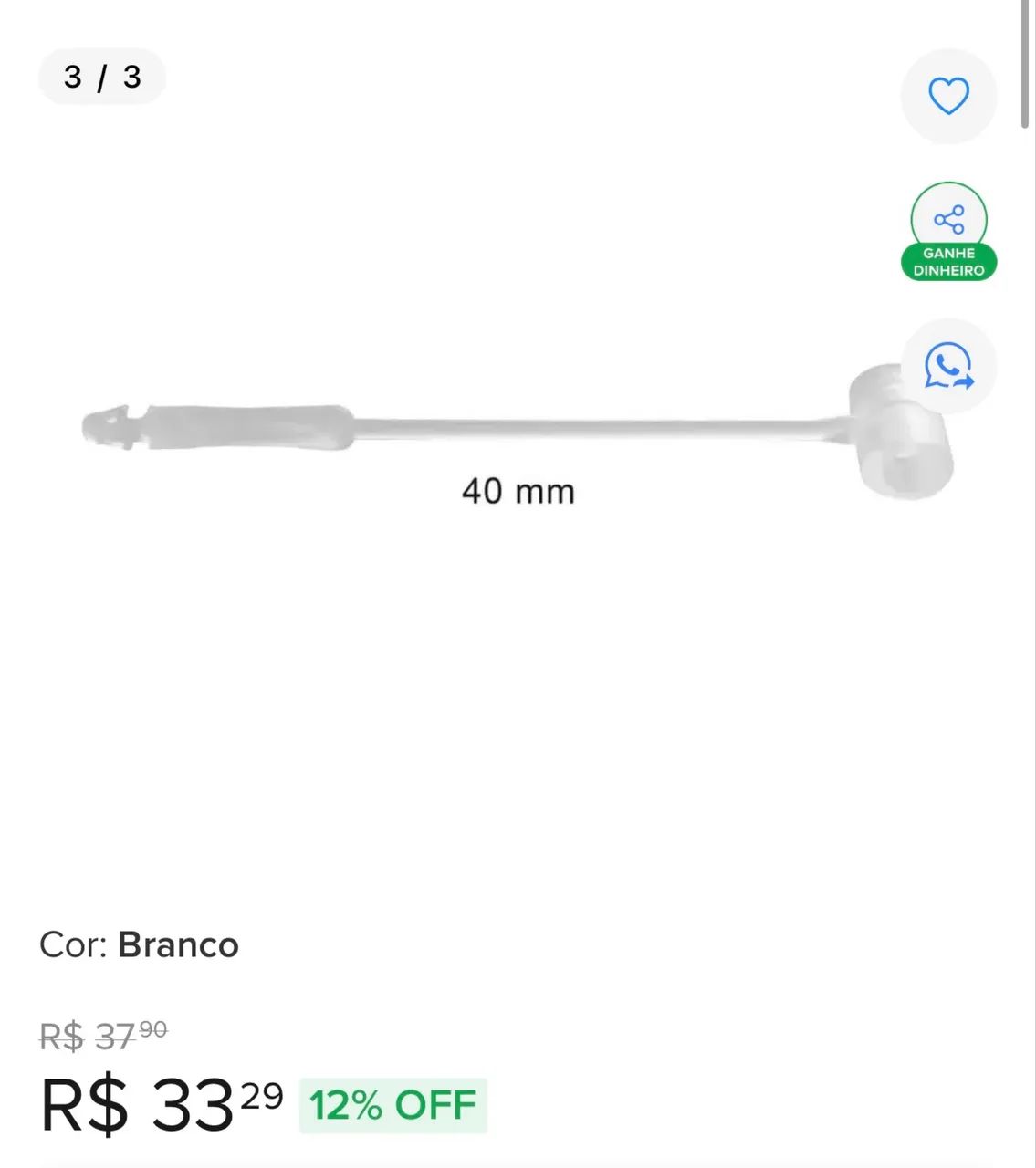Viewport: 1036px width, 1168px height.
Task: Open the product image at hammer head
Action: (x=900, y=431)
